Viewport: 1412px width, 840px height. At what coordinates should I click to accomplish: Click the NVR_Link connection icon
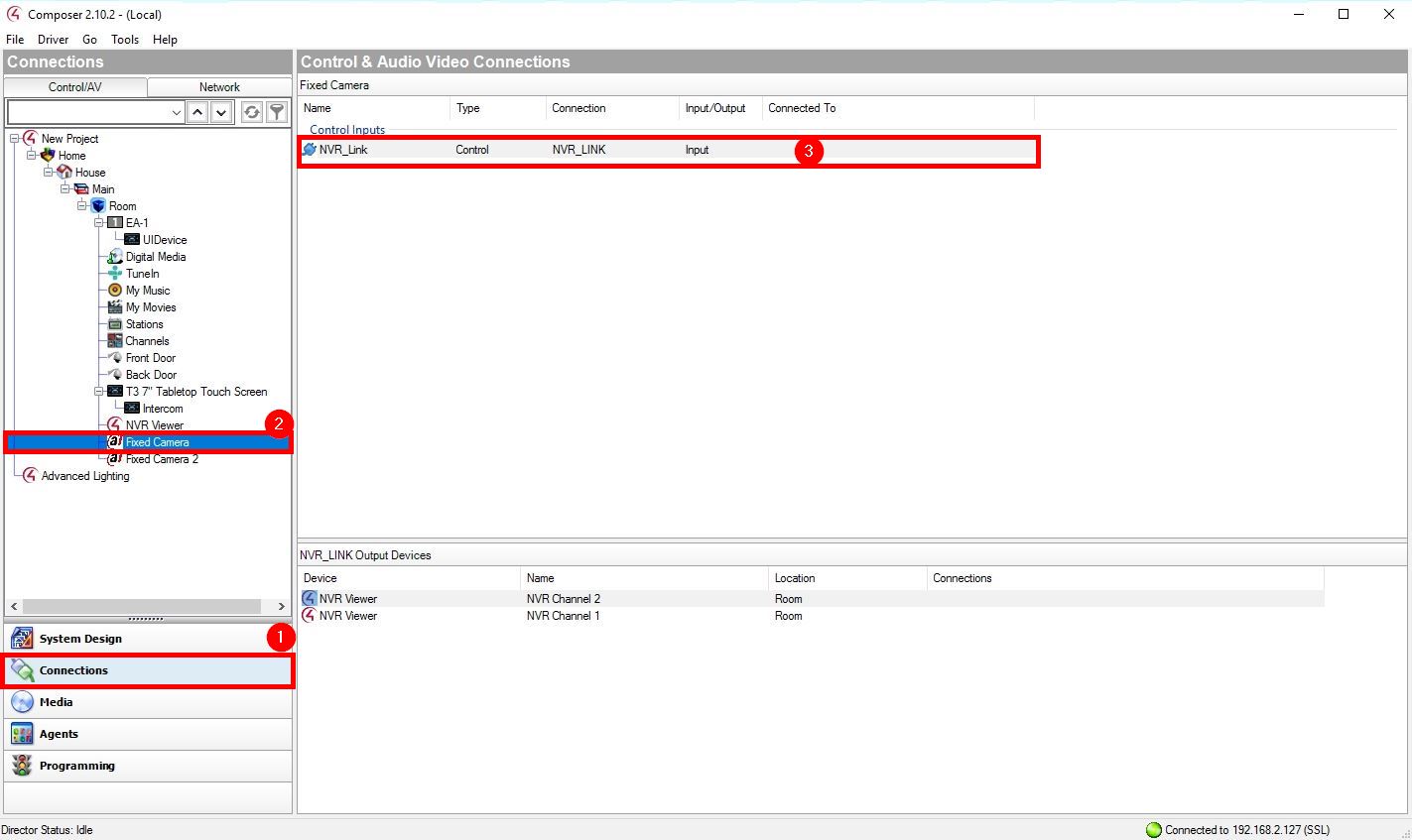click(310, 150)
